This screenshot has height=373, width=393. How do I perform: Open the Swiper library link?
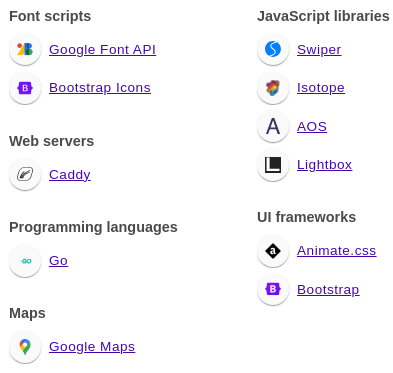tap(319, 50)
